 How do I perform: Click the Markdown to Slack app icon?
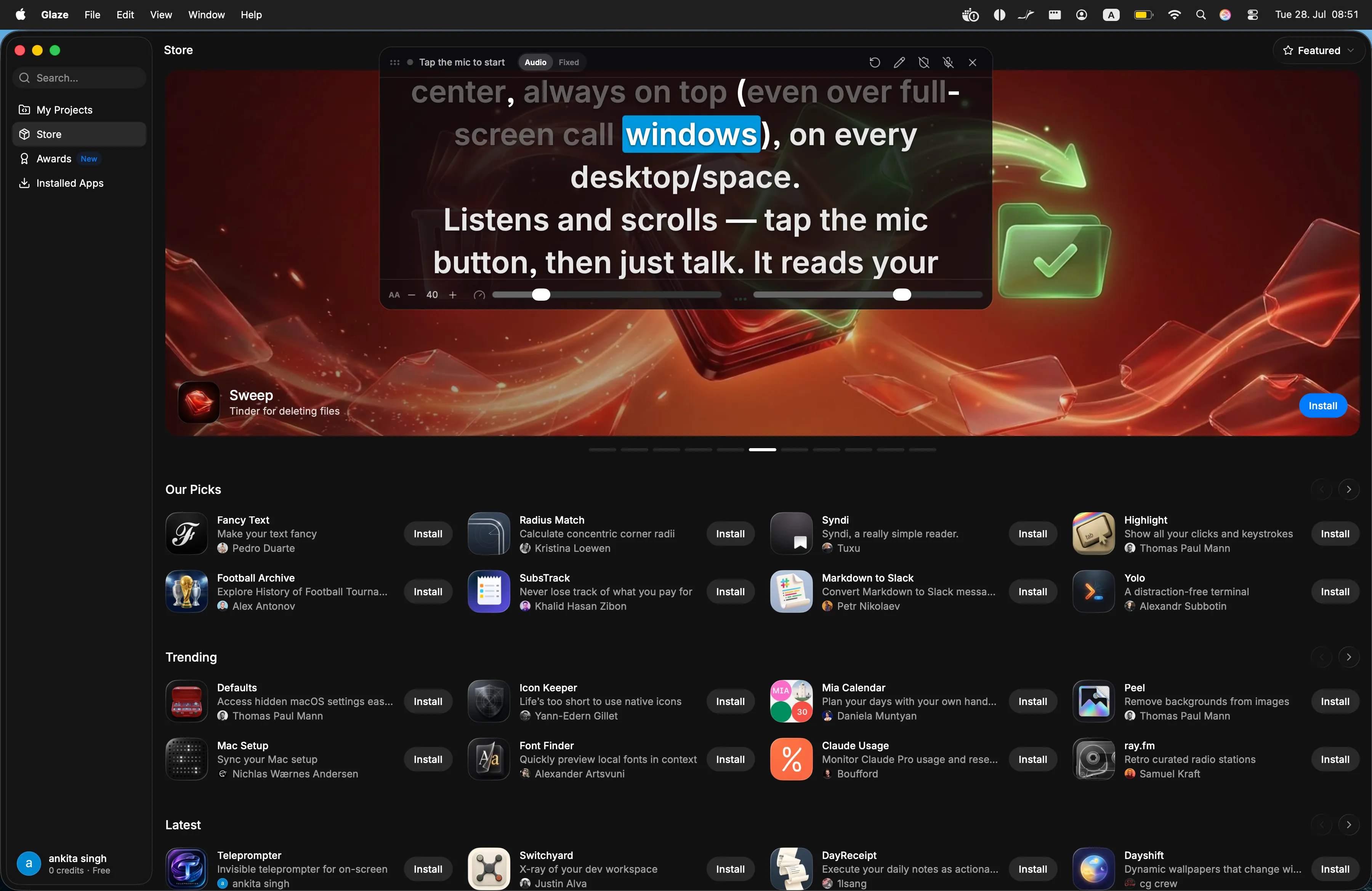791,591
